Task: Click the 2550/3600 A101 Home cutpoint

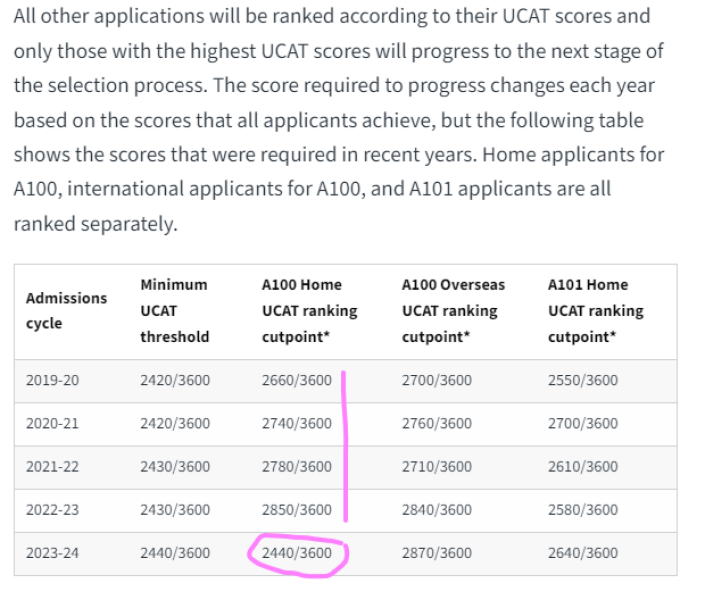Action: [x=583, y=380]
